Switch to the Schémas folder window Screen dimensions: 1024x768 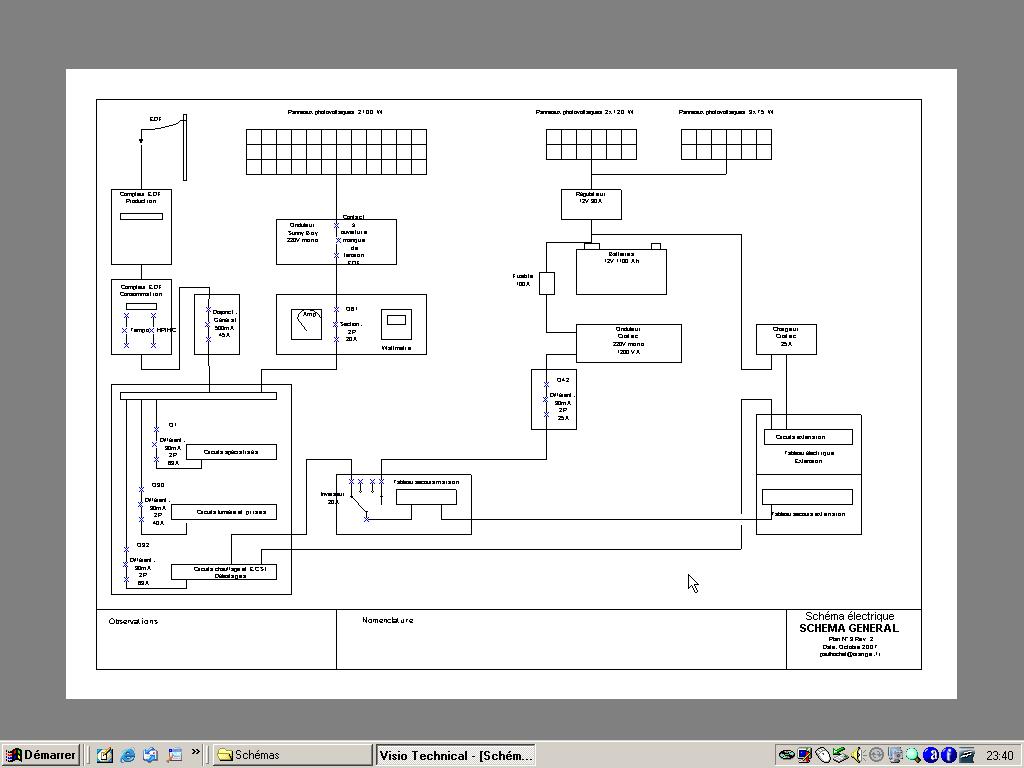(292, 755)
